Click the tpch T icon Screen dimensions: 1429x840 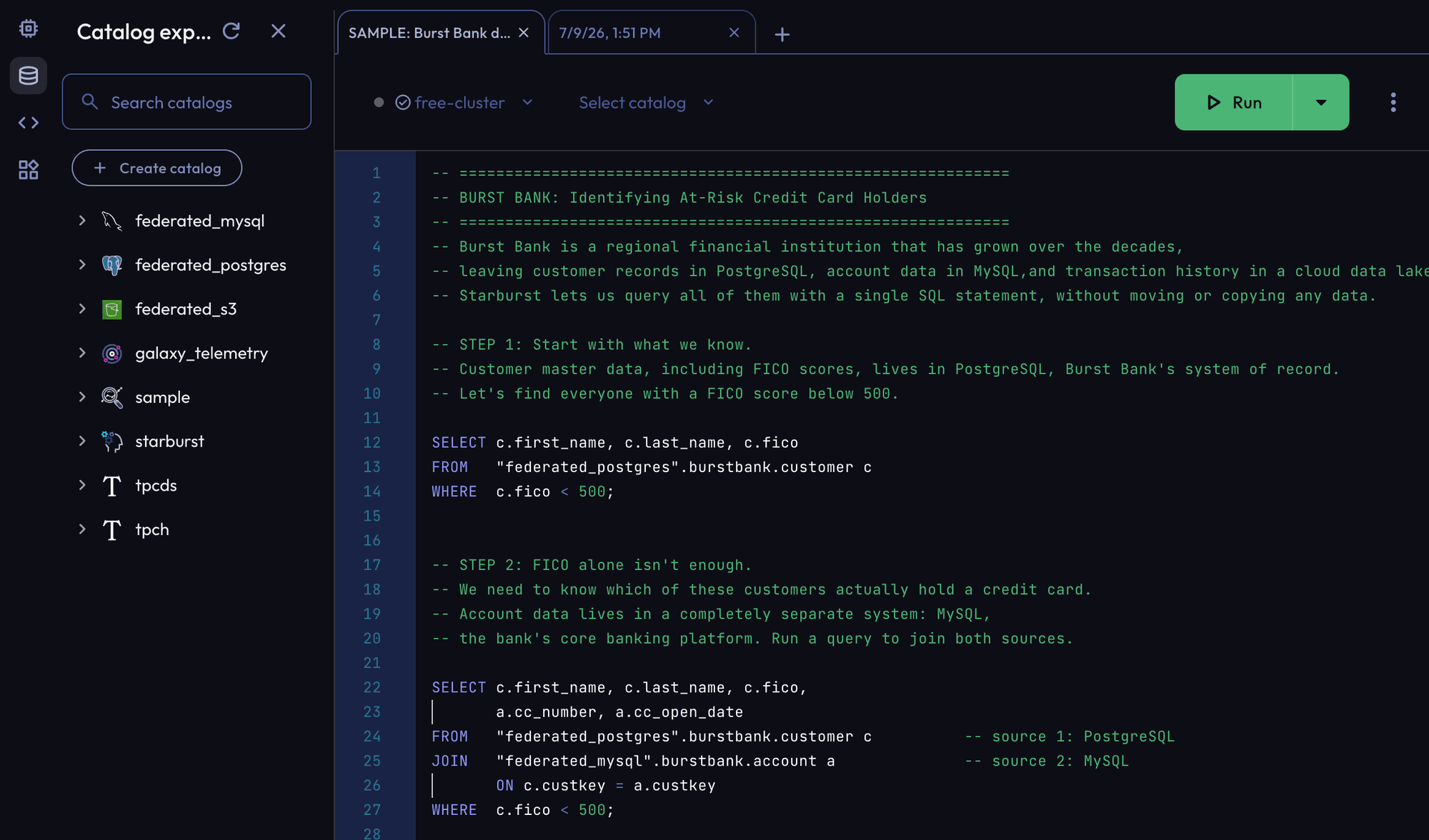(x=112, y=530)
